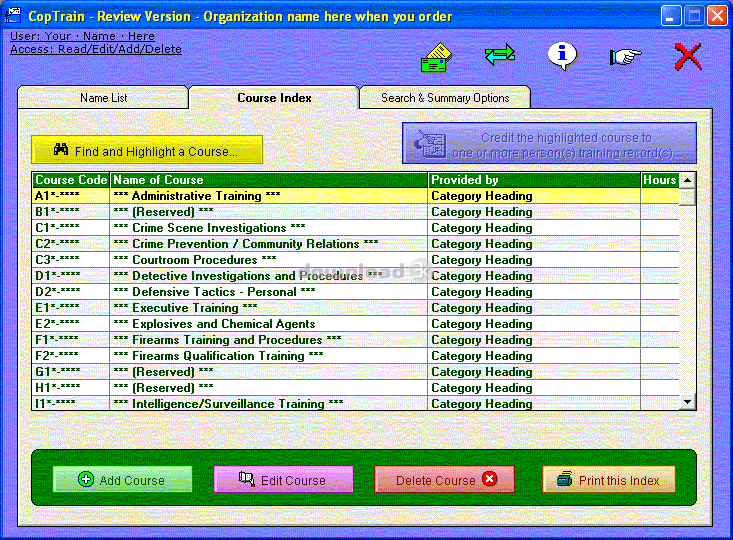The image size is (733, 540).
Task: Switch to the Name List tab
Action: coord(103,98)
